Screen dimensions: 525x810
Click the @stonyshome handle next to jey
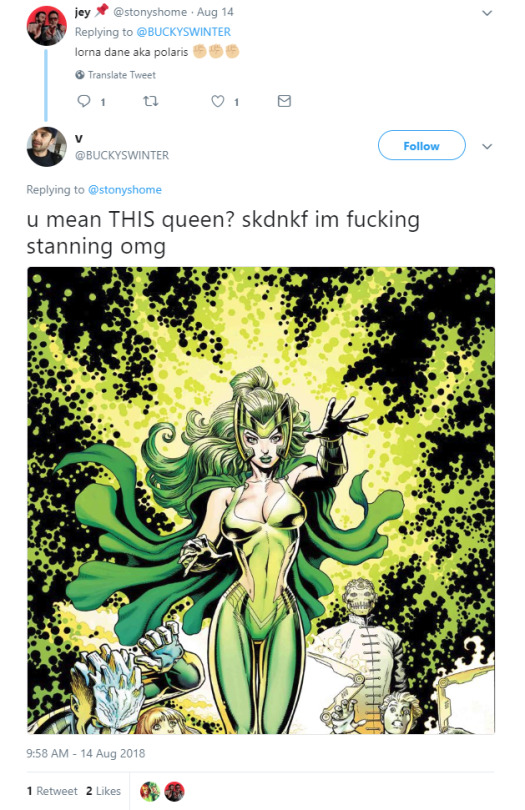point(149,11)
